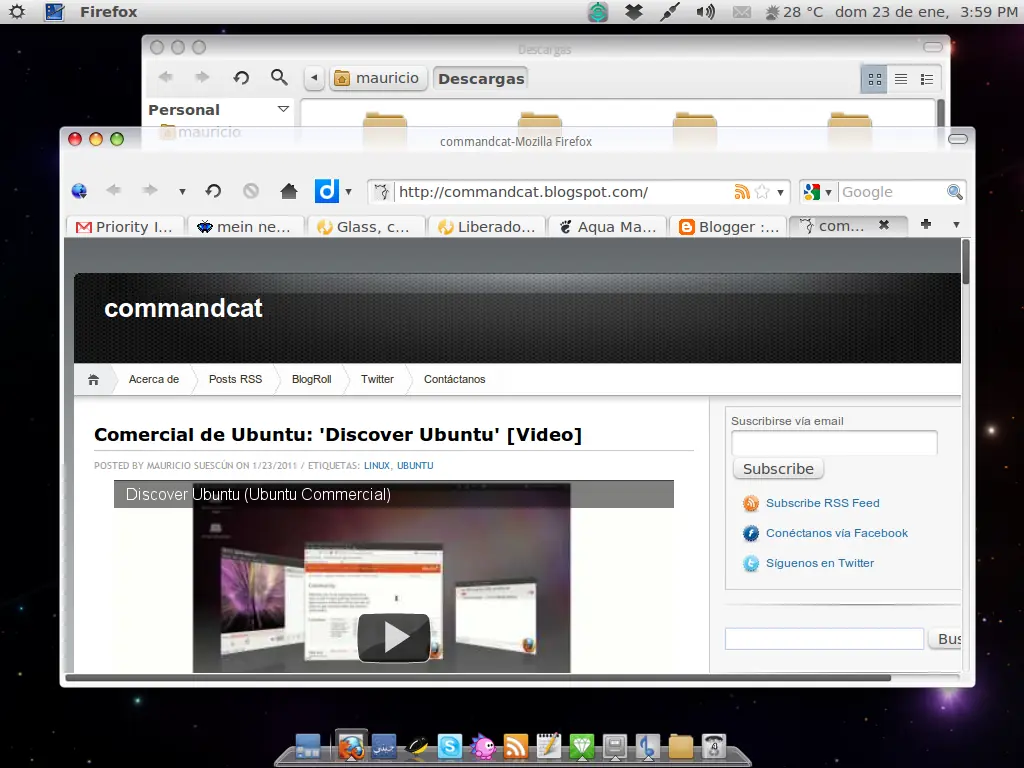Bookmark this page with the star icon

pos(761,191)
